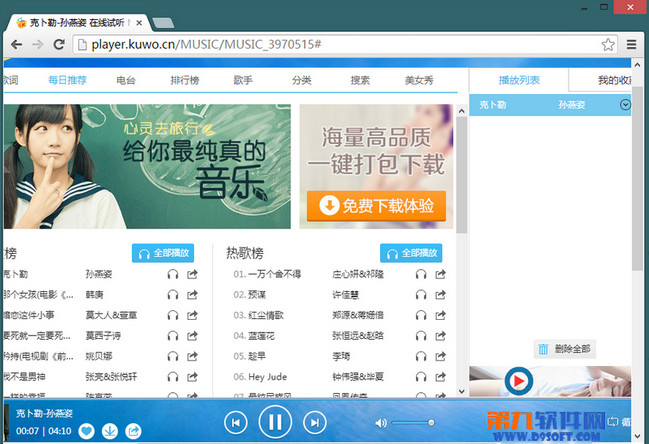
Task: Open the 每日推荐 navigation tab
Action: 68,80
